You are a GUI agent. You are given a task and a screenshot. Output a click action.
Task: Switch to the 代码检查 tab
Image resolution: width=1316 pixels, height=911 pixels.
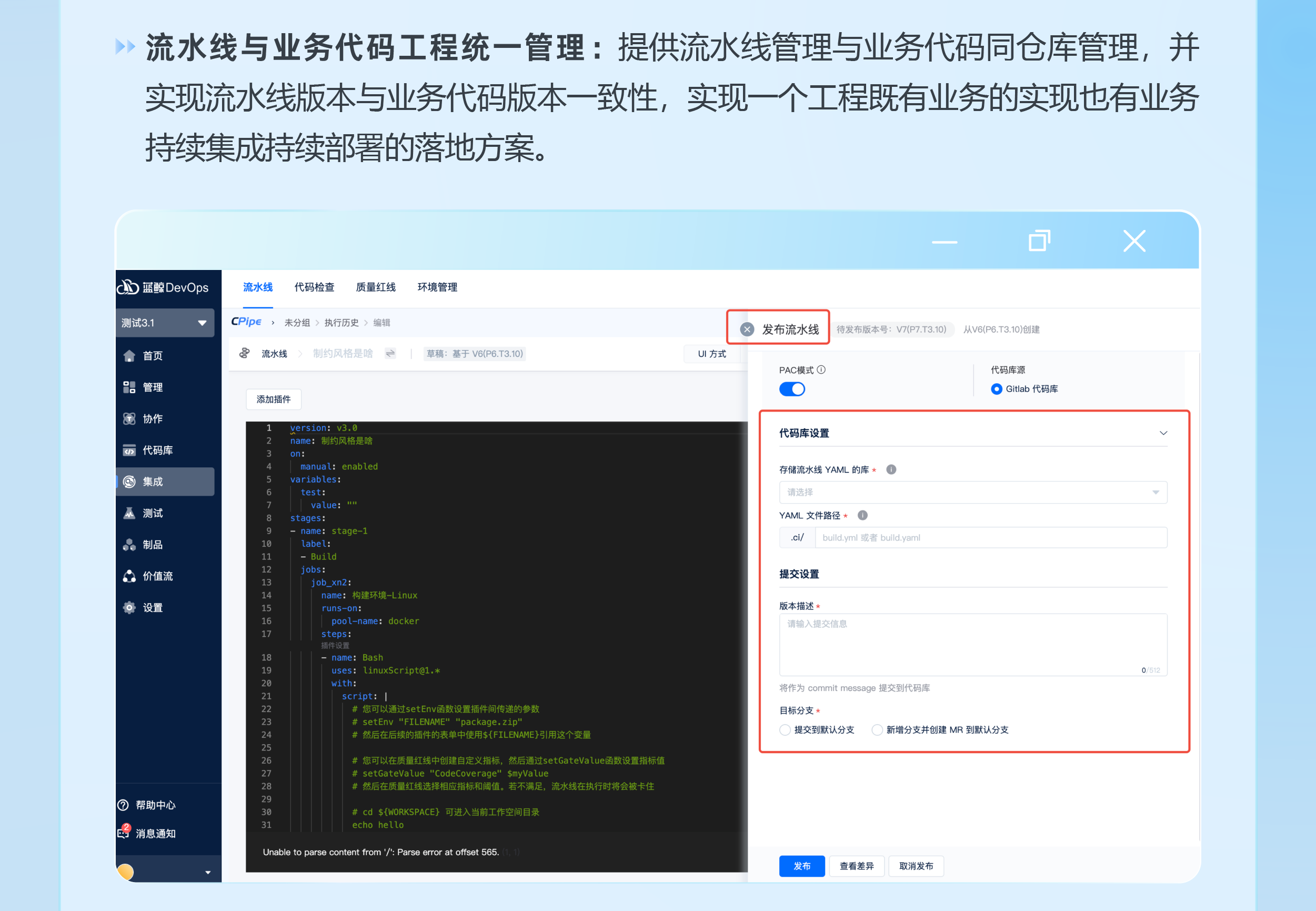[314, 287]
